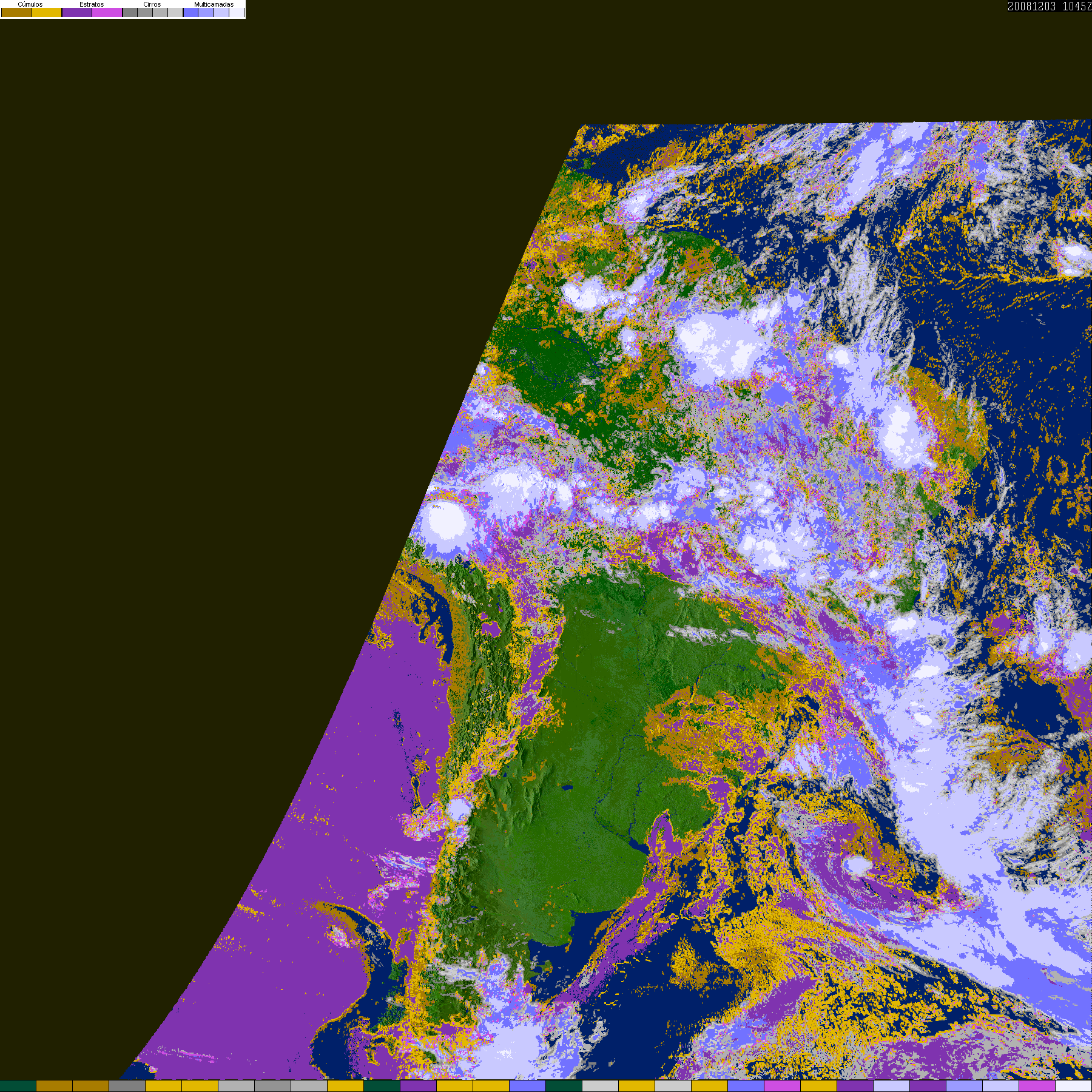Screen dimensions: 1092x1092
Task: Pick the second-lightest gray Cirros swatch
Action: click(160, 12)
